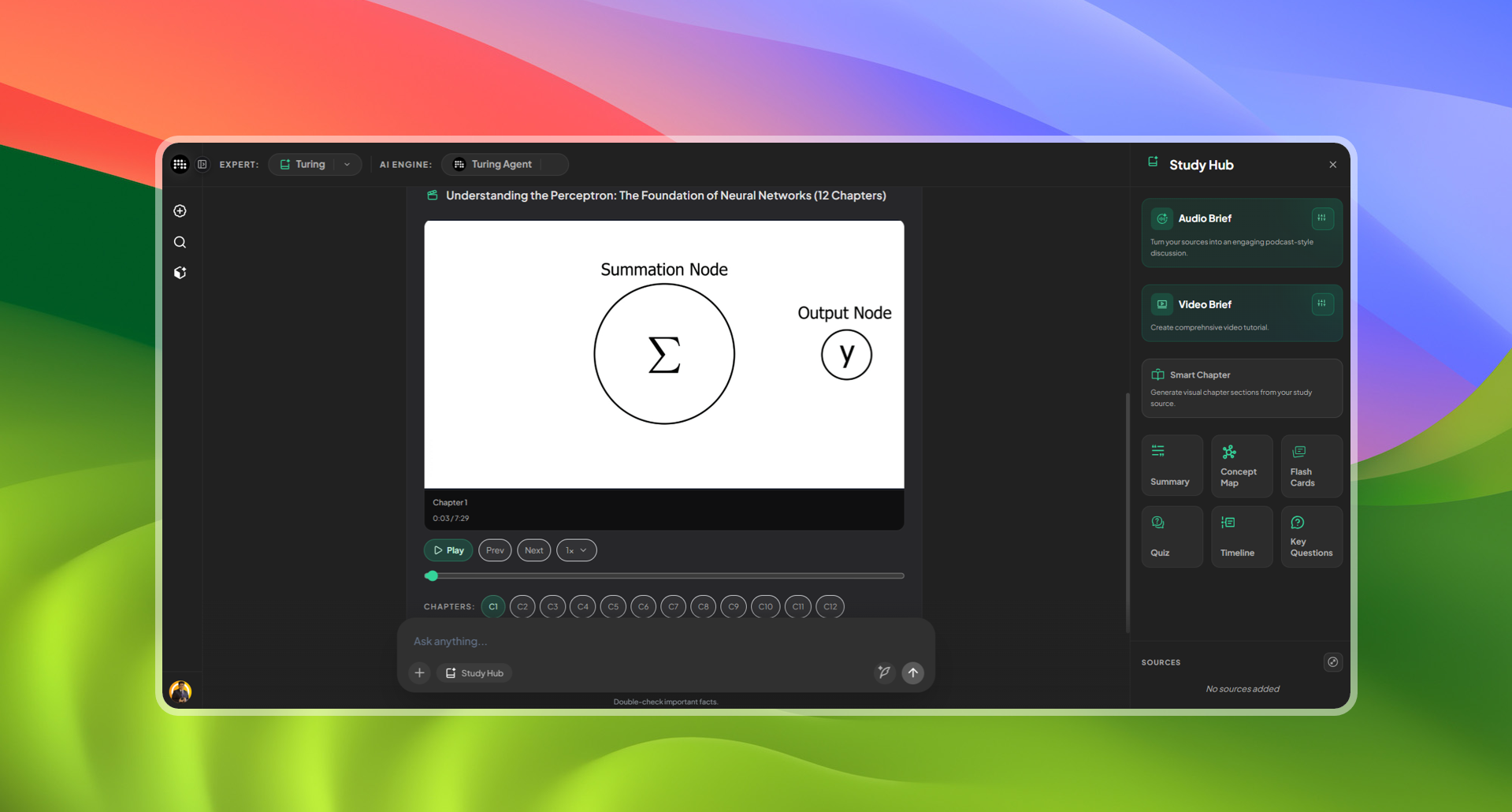Play the chapter video
Screen dimensions: 1512x812
point(448,550)
